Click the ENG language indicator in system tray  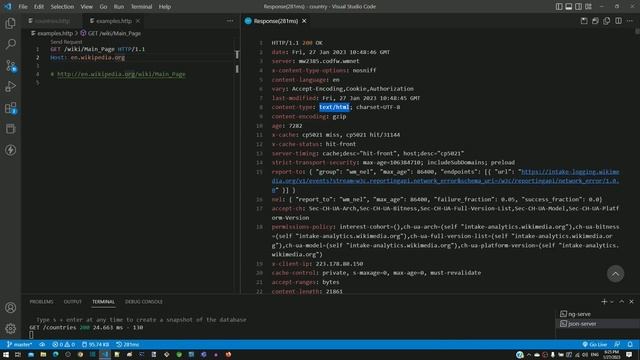594,355
